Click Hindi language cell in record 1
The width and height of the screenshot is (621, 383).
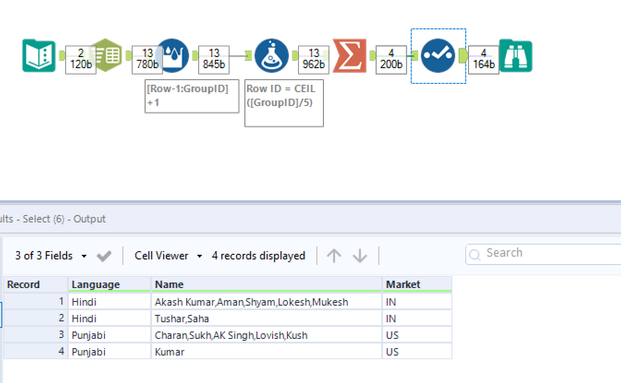[109, 302]
